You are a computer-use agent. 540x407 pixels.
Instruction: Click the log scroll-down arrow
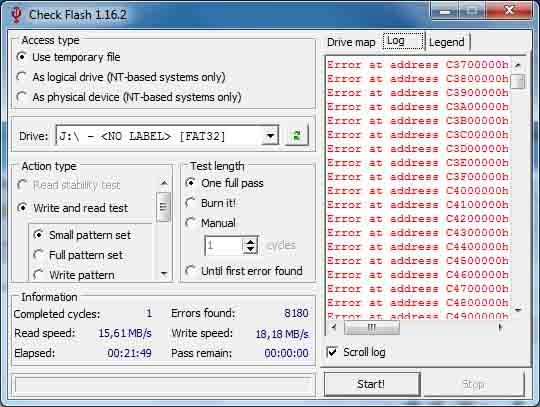coord(518,310)
